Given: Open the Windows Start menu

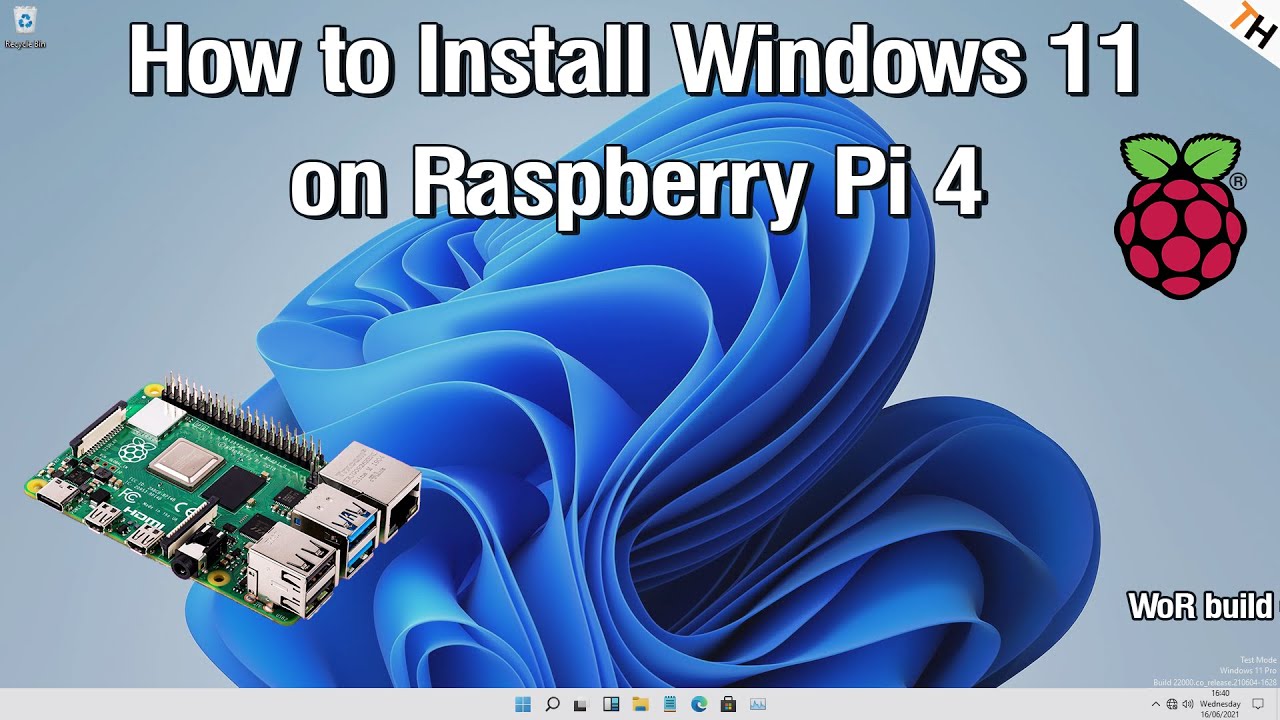Looking at the screenshot, I should [x=522, y=704].
